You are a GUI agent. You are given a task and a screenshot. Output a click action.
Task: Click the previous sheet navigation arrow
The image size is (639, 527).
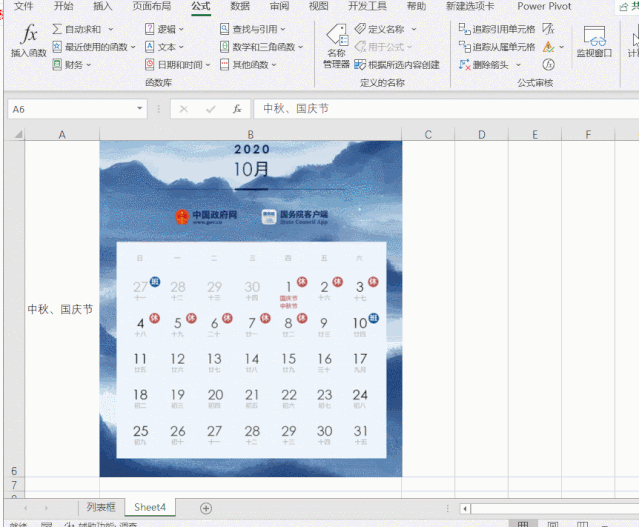(x=26, y=508)
